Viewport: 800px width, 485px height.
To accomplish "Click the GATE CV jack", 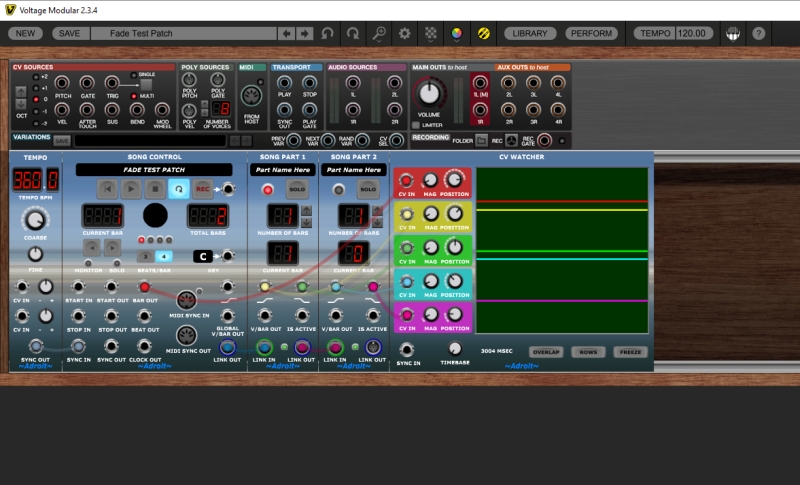I will (x=87, y=83).
